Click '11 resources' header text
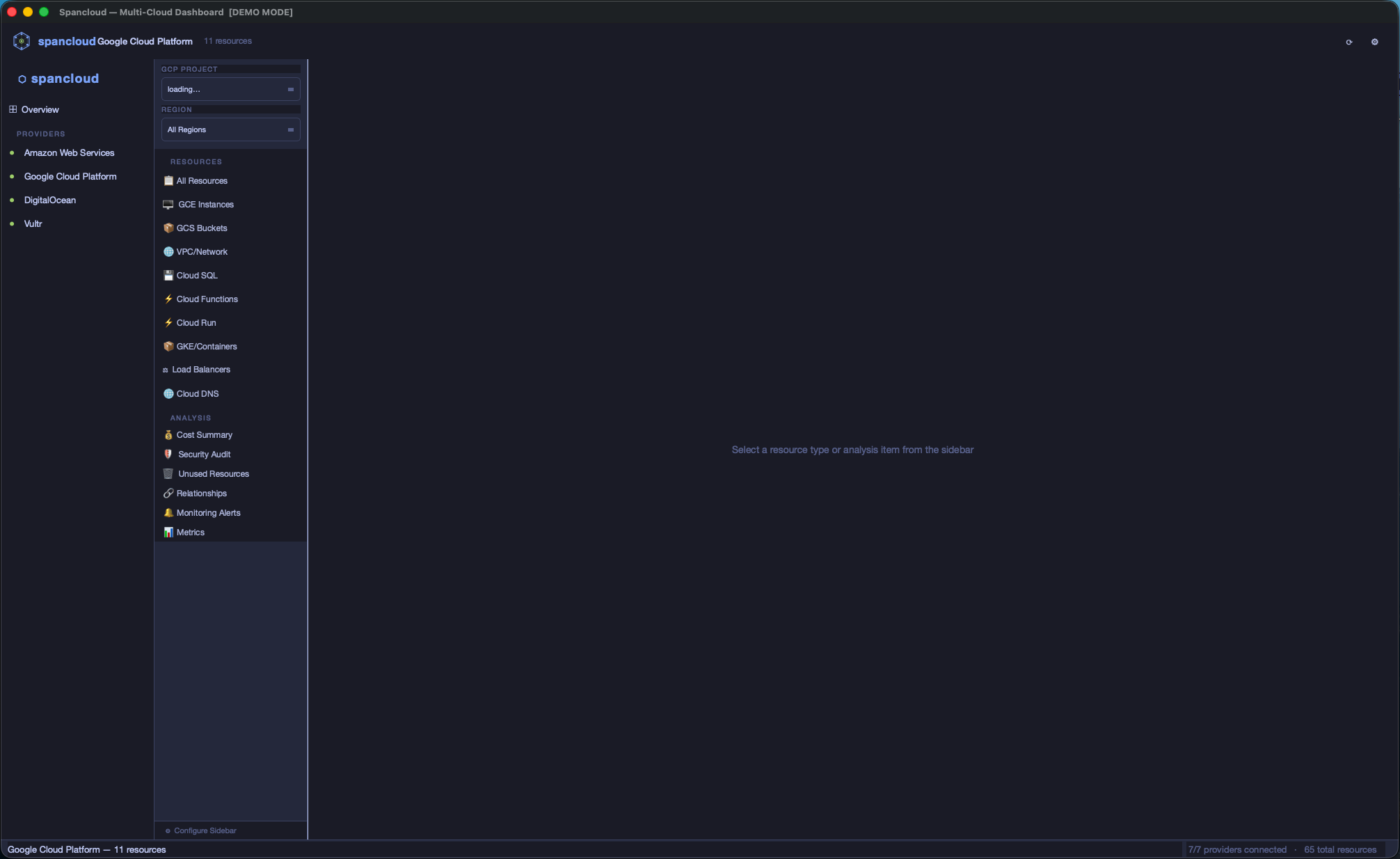The height and width of the screenshot is (859, 1400). 228,42
